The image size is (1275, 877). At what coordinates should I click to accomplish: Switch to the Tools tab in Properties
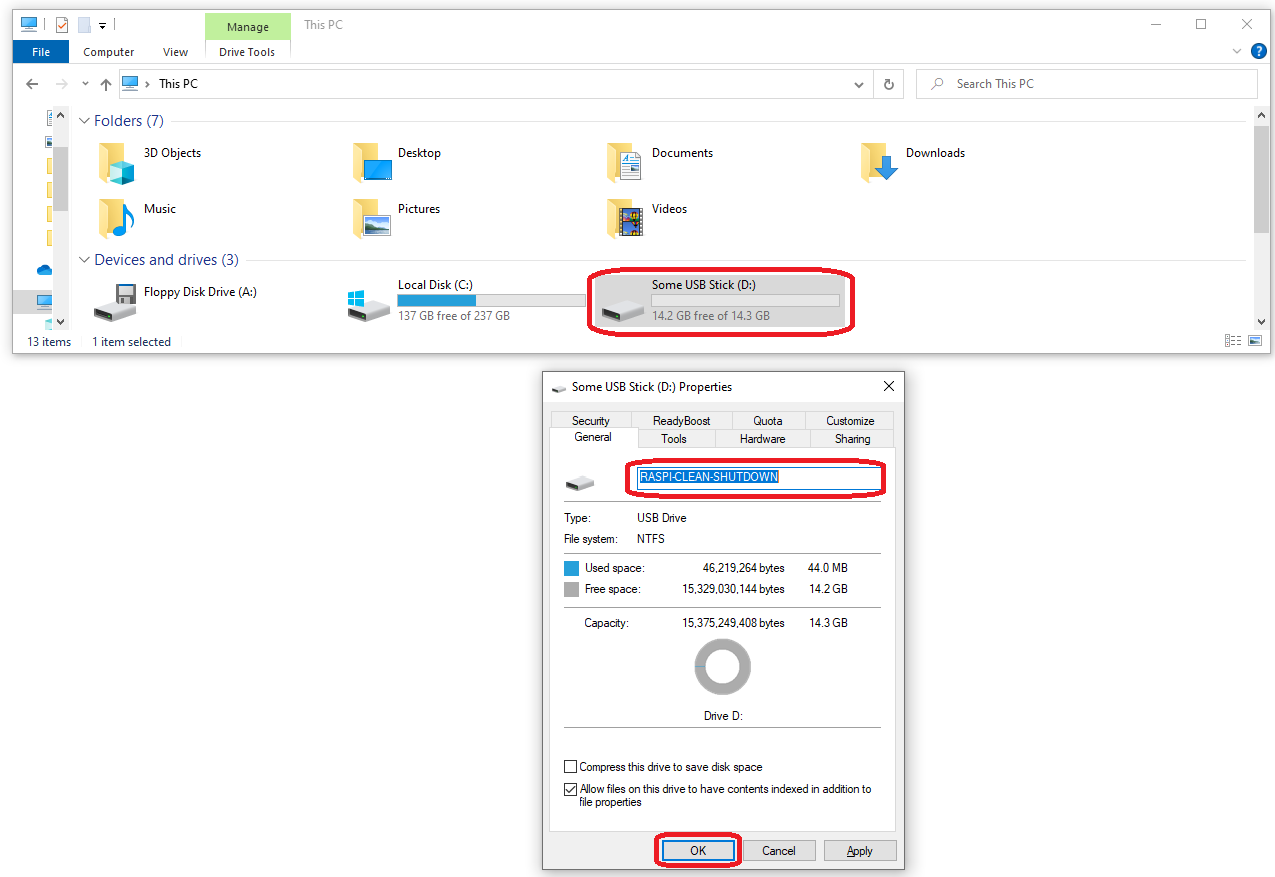tap(674, 439)
